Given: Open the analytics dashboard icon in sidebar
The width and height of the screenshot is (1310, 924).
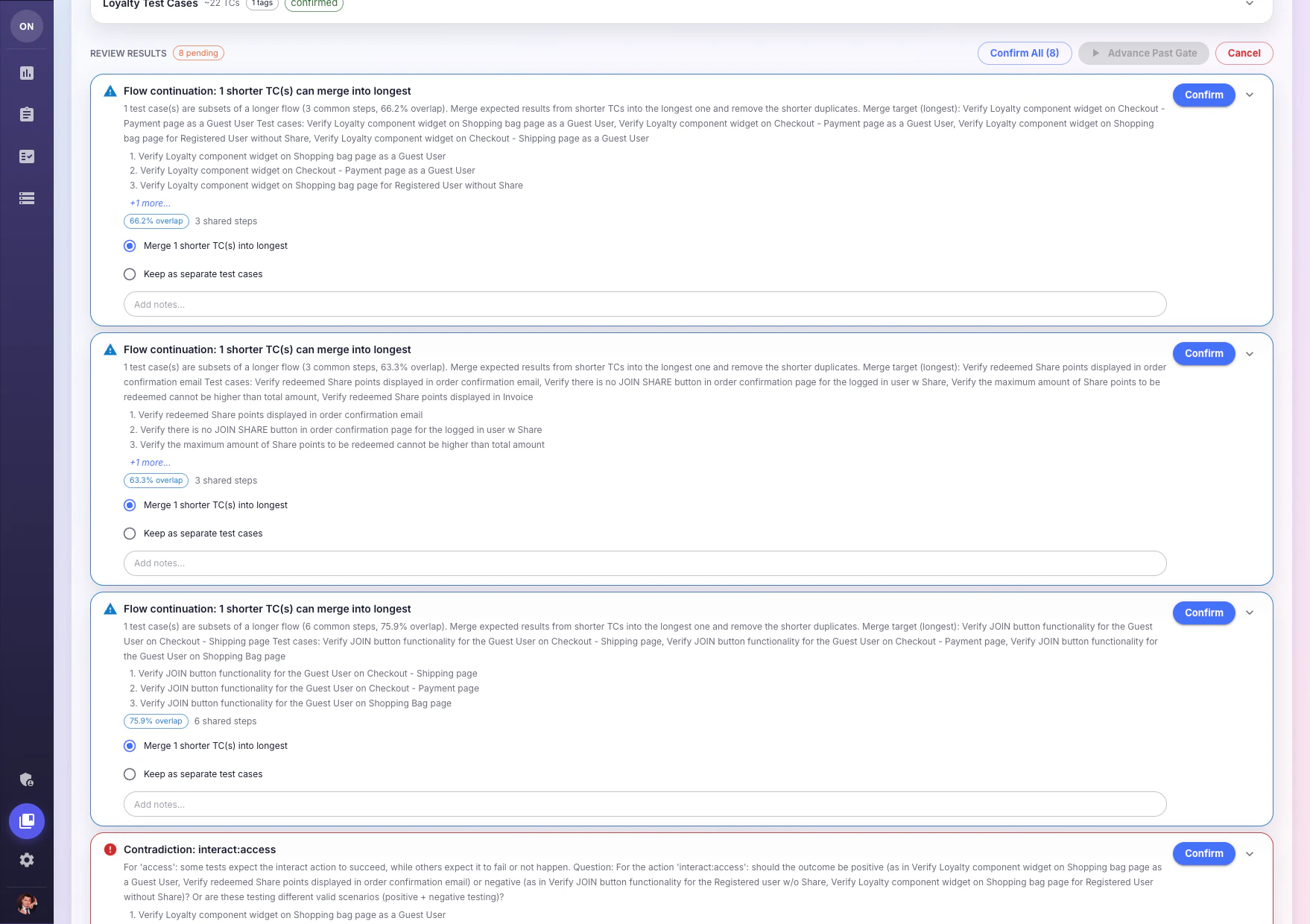Looking at the screenshot, I should (x=27, y=73).
